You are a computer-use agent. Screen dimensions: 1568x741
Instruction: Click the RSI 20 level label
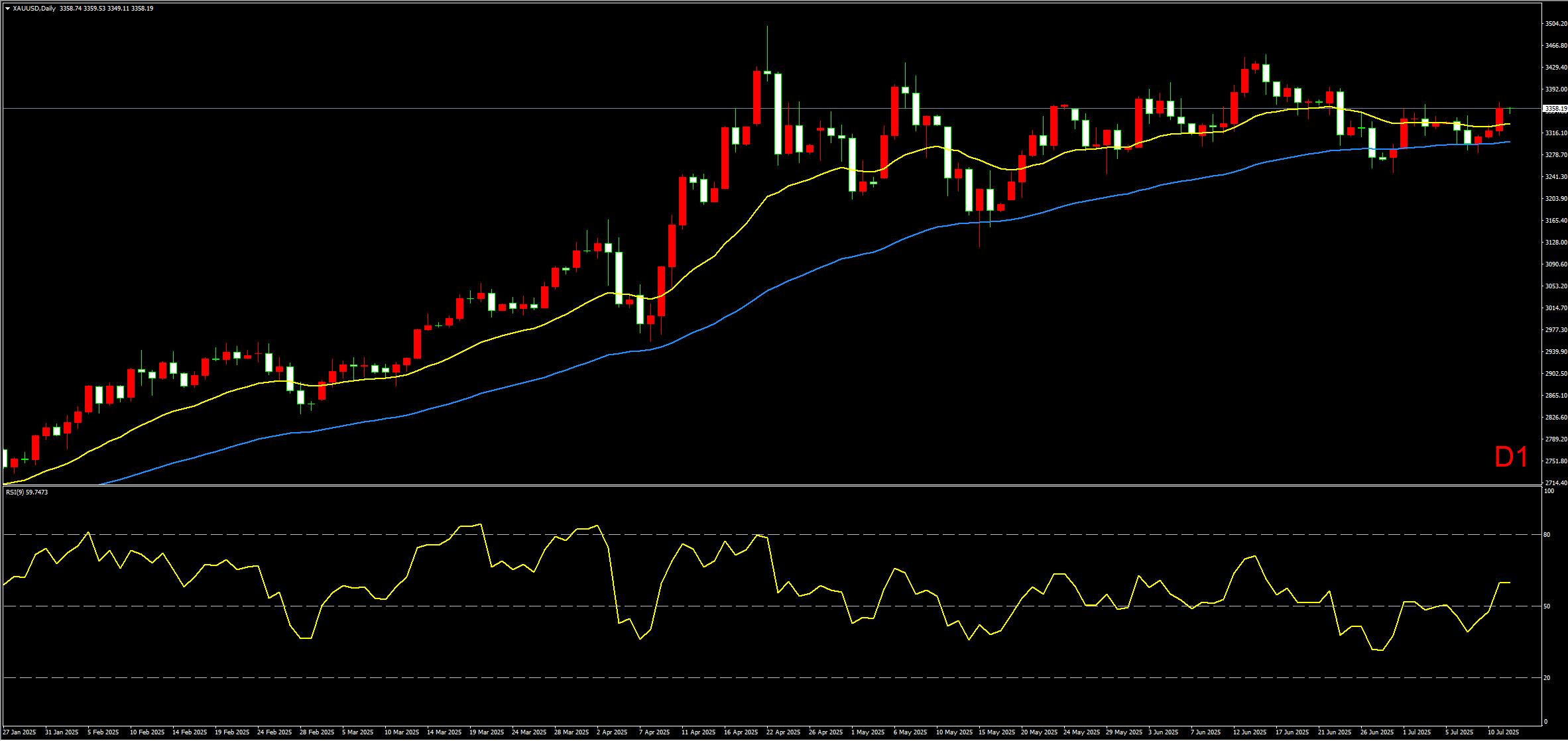[1547, 677]
